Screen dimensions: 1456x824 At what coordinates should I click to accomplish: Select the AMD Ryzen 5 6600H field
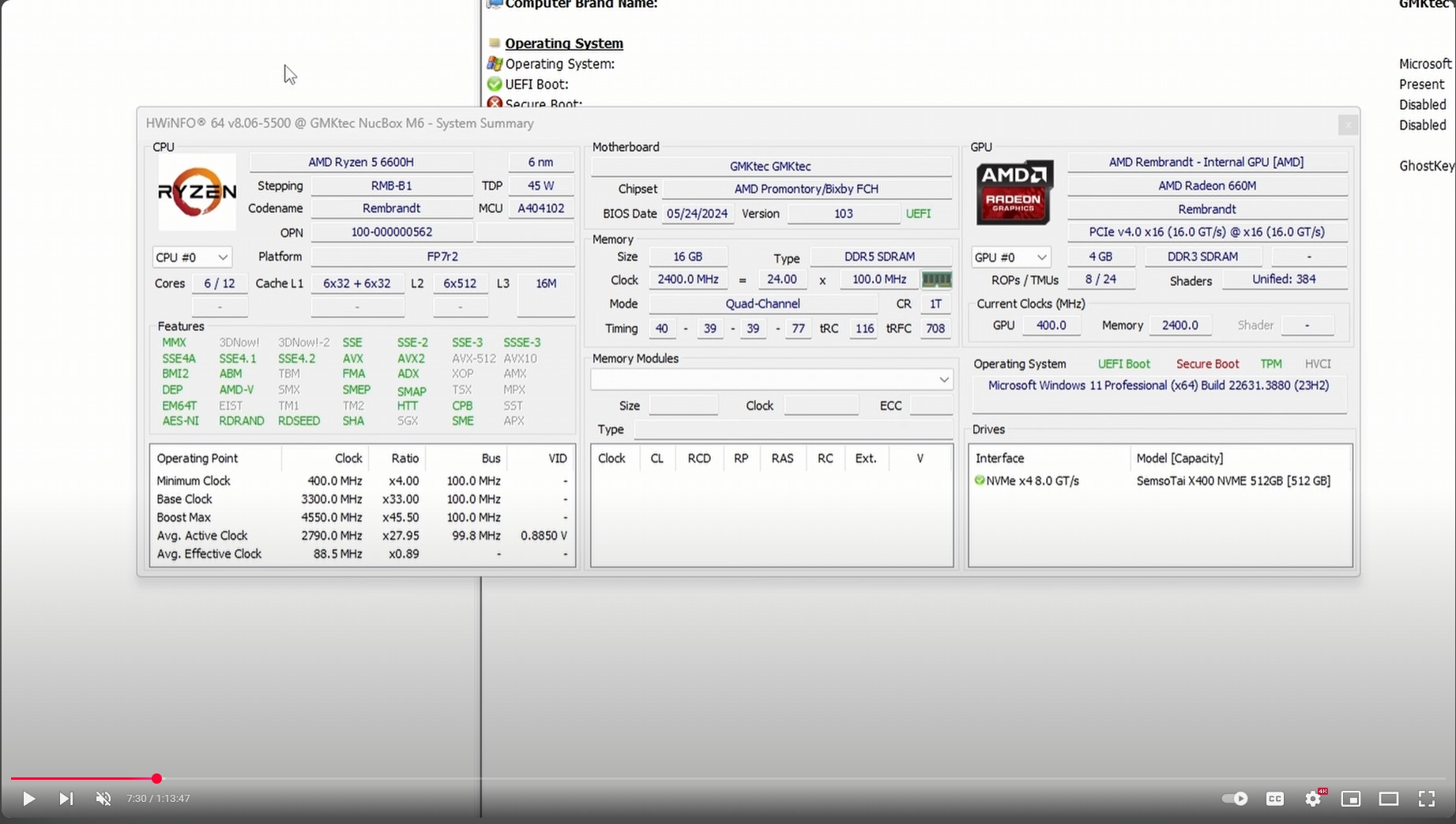[361, 162]
